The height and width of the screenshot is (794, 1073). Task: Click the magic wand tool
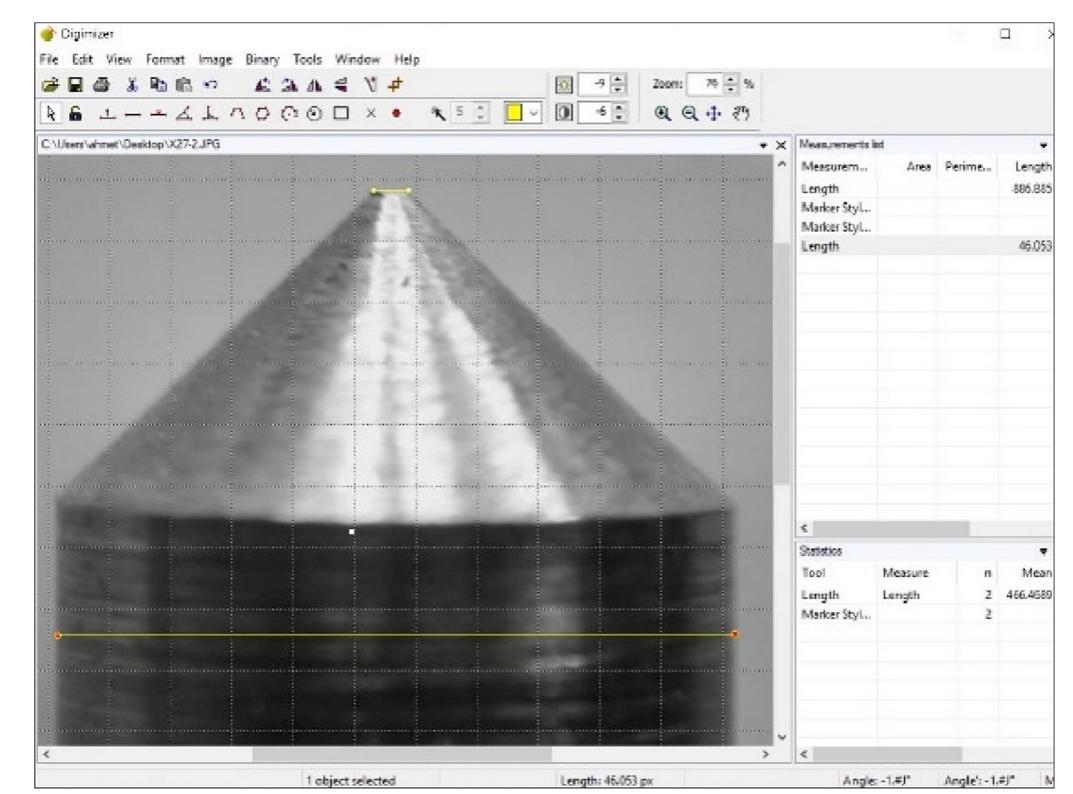(438, 113)
